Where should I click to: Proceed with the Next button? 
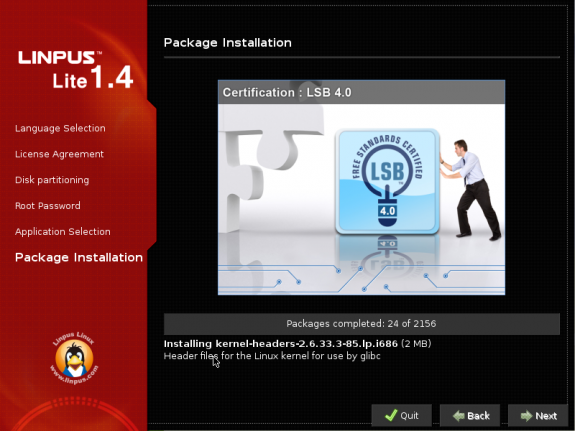(x=538, y=416)
